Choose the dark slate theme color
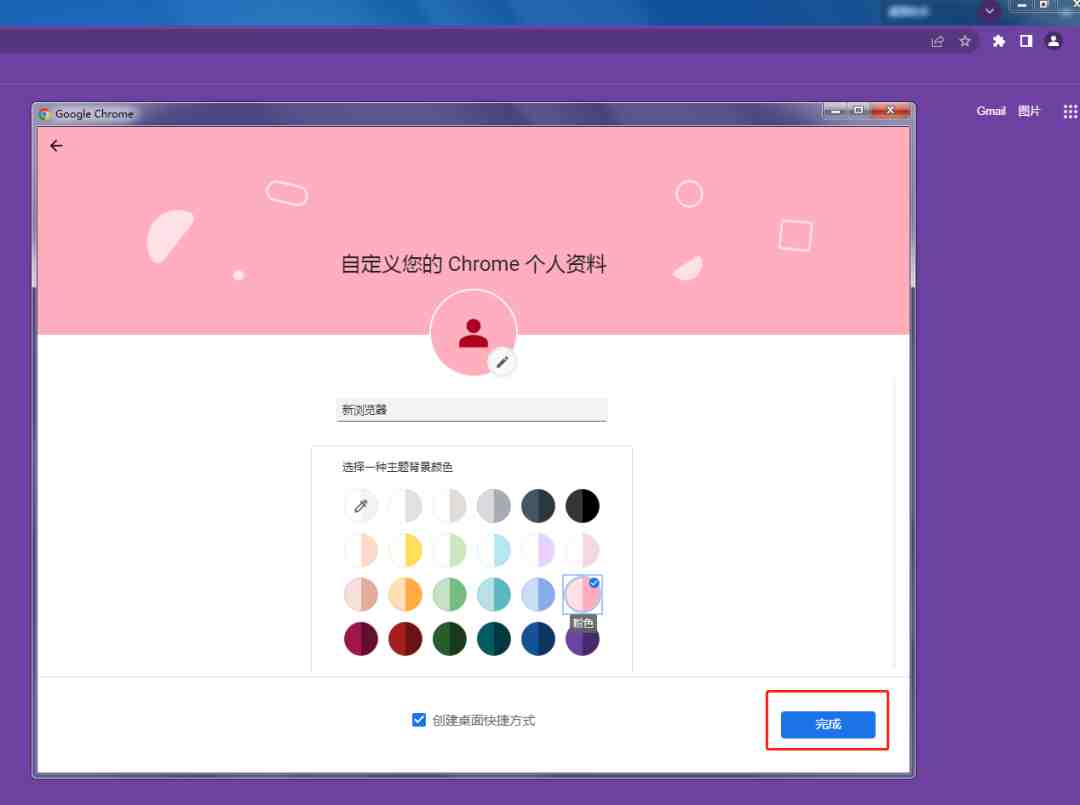 tap(538, 506)
